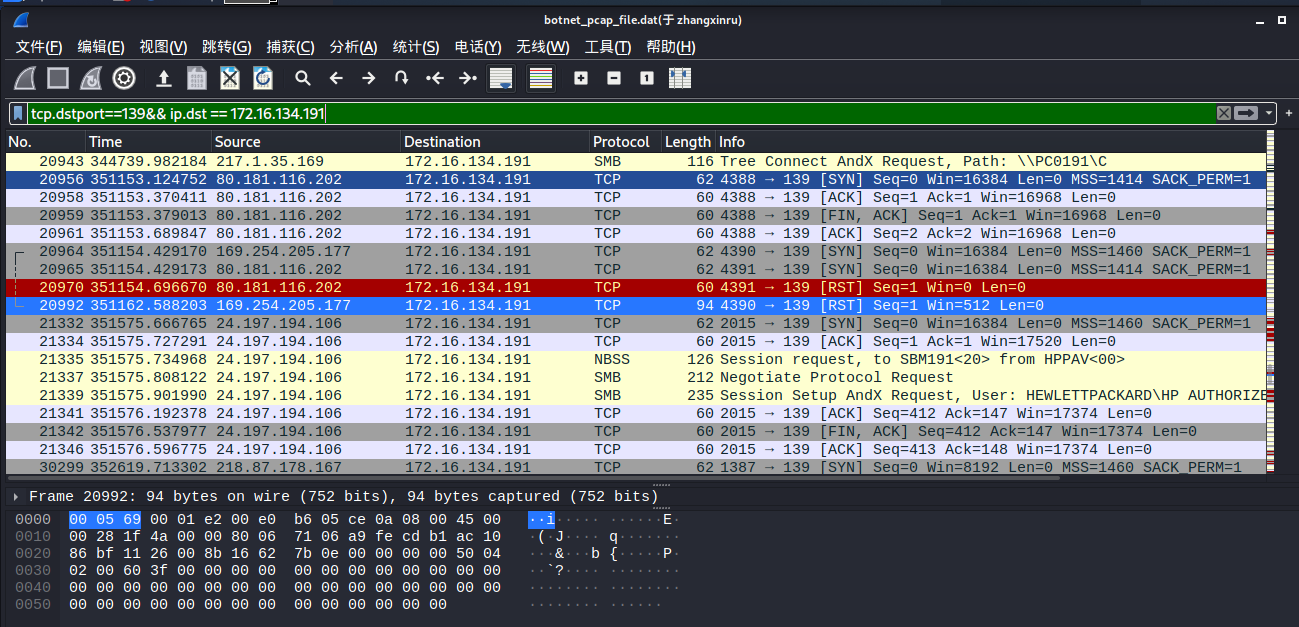This screenshot has width=1299, height=627.
Task: Clear the display filter
Action: 1223,114
